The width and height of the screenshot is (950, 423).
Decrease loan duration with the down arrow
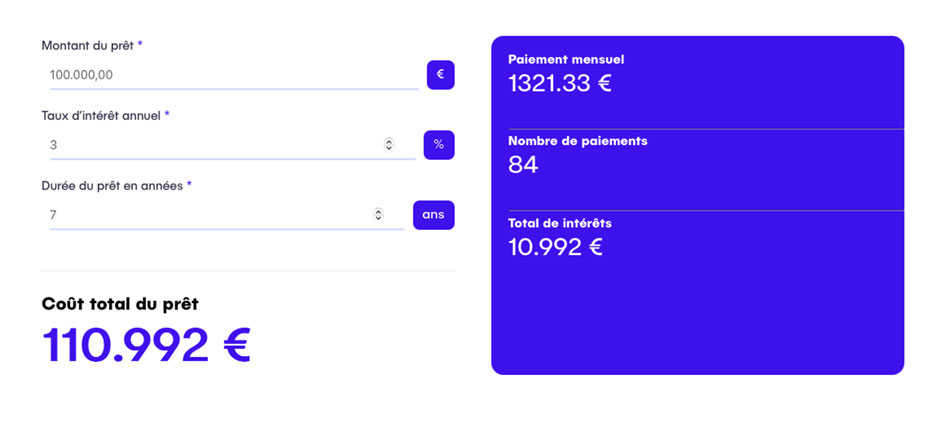click(x=378, y=218)
